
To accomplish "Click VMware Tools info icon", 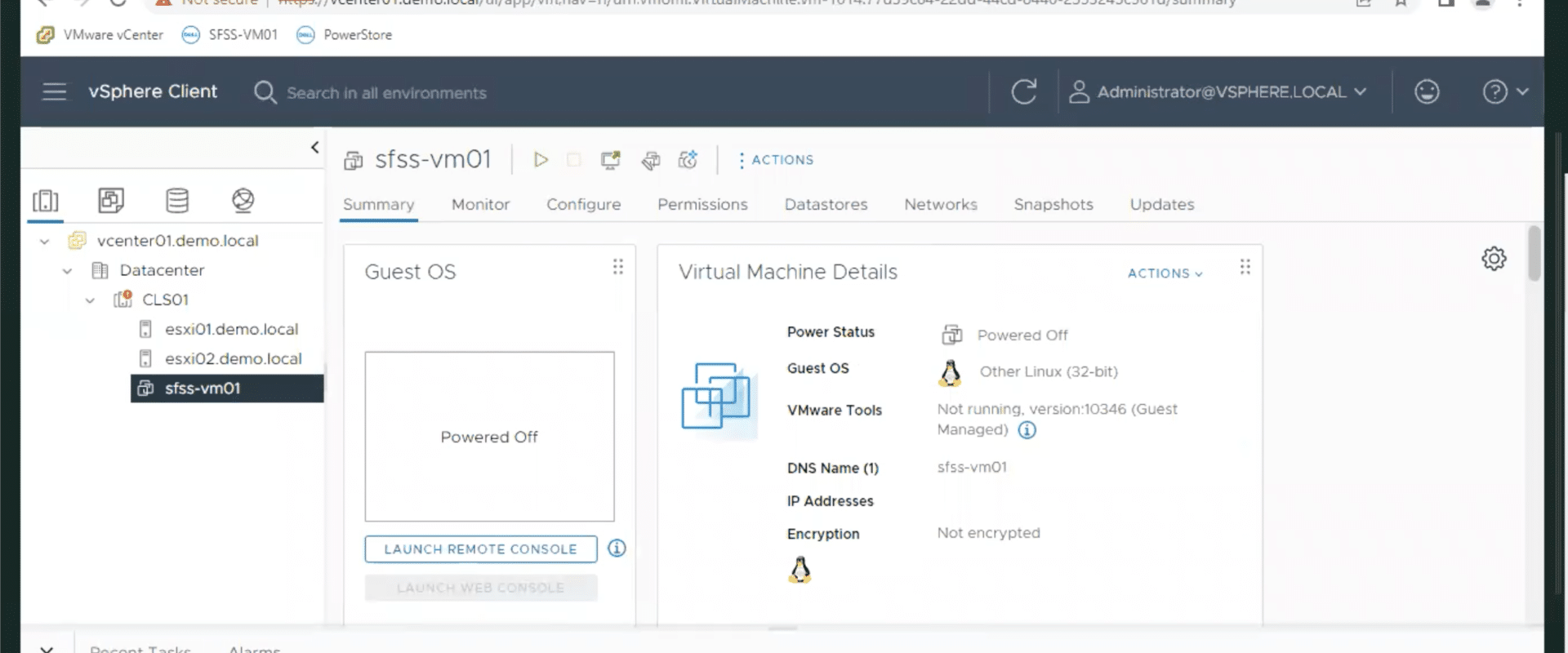I will coord(1027,430).
